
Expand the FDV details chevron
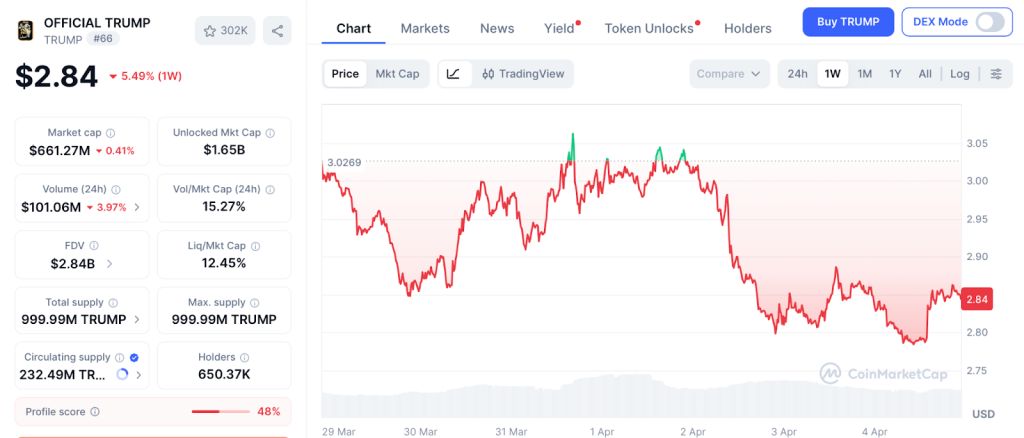(x=109, y=263)
